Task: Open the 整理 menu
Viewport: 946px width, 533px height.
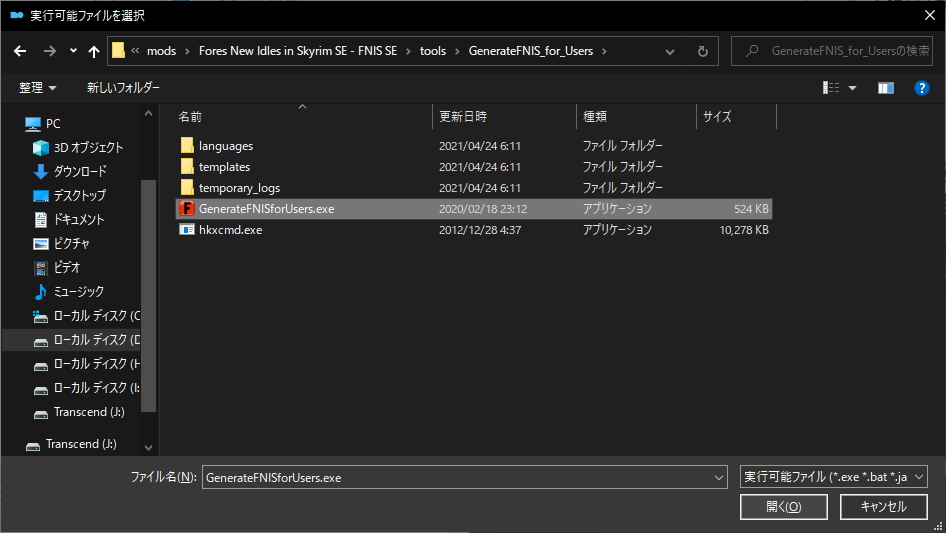Action: [x=37, y=88]
